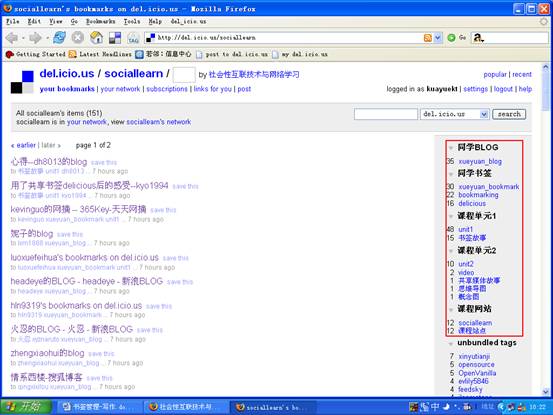Click the post link in the page header
Image resolution: width=553 pixels, height=415 pixels.
click(x=244, y=89)
